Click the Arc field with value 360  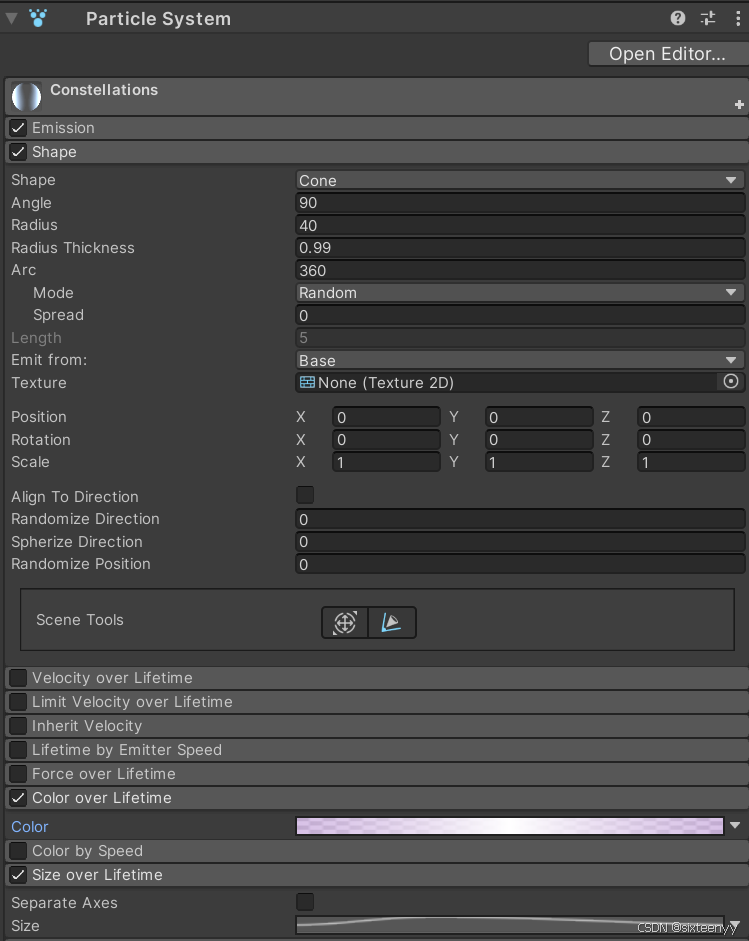[x=520, y=270]
